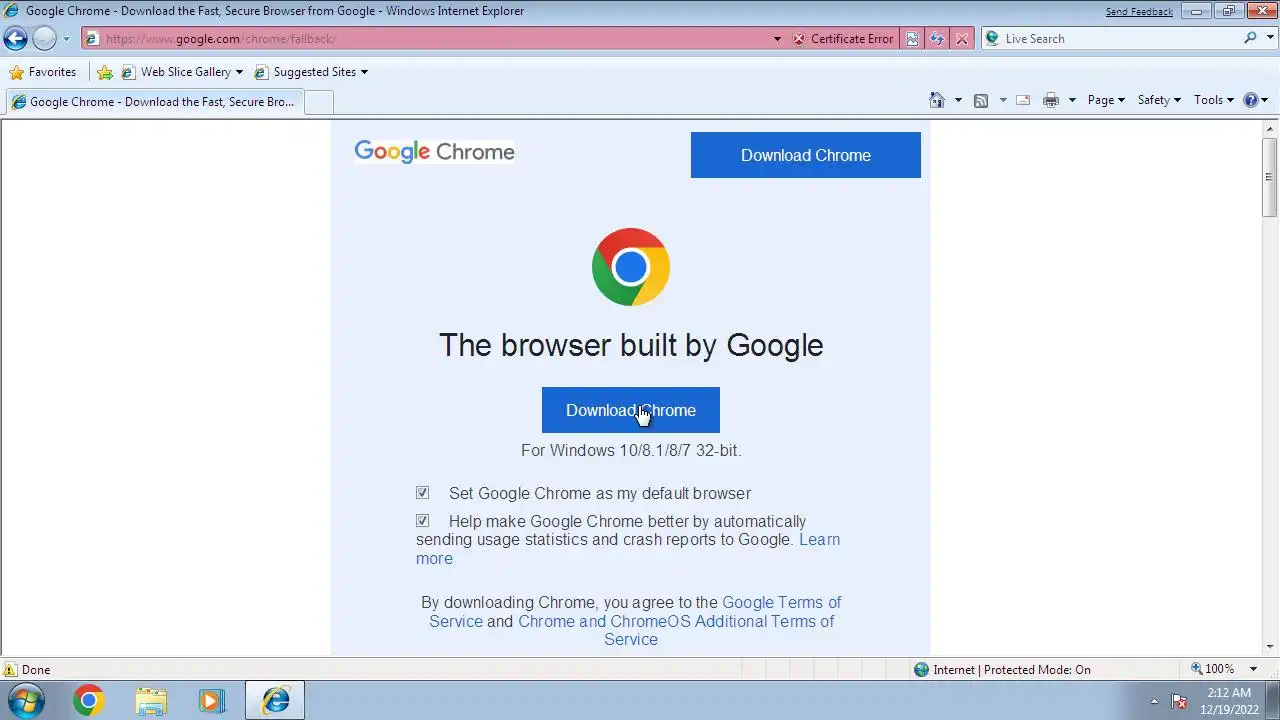This screenshot has width=1280, height=720.
Task: Click the Forward navigation arrow
Action: (44, 39)
